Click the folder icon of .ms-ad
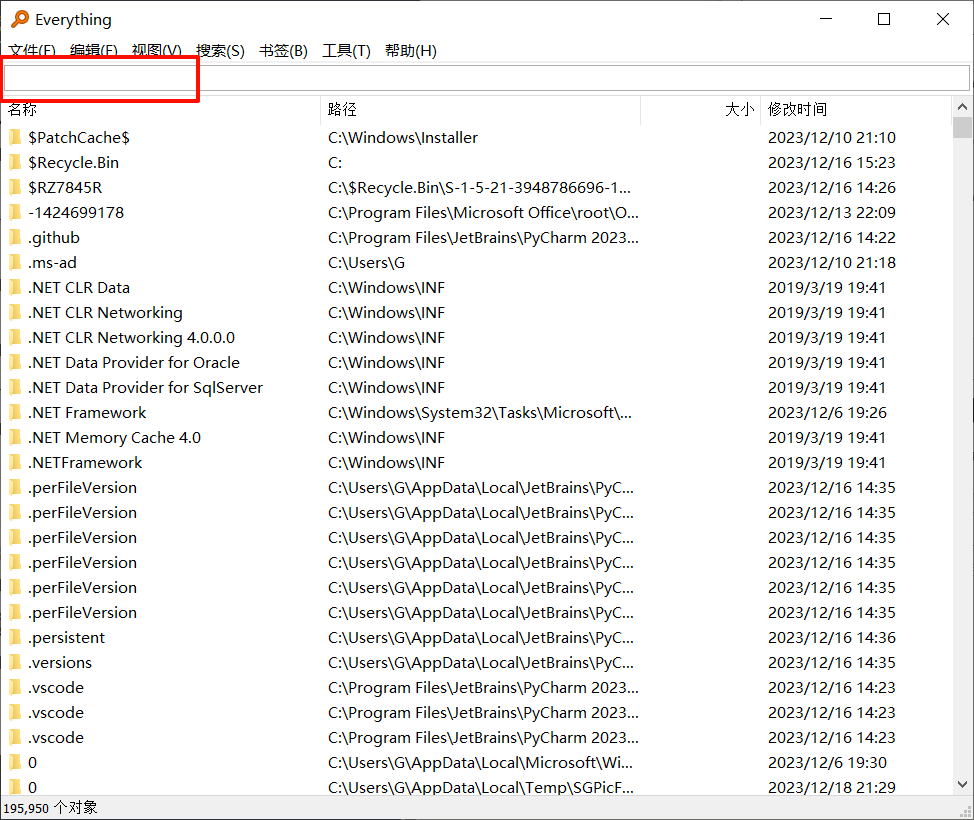Screen dimensions: 974x820 click(x=16, y=263)
